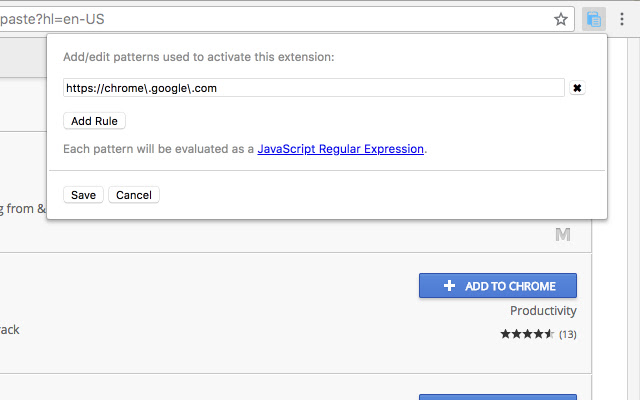Click the plus icon on Add to Chrome
Screen dimensions: 640x400
coord(449,286)
